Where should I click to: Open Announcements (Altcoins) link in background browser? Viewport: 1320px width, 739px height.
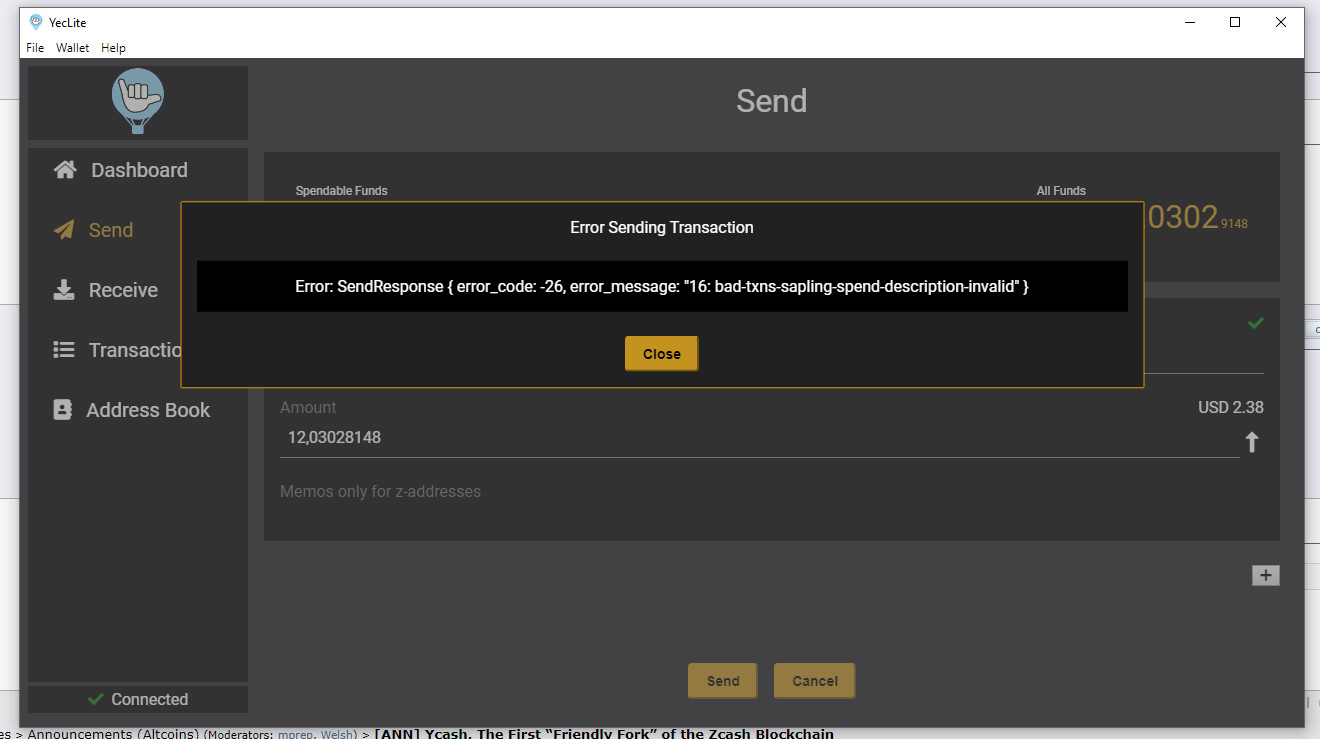113,734
